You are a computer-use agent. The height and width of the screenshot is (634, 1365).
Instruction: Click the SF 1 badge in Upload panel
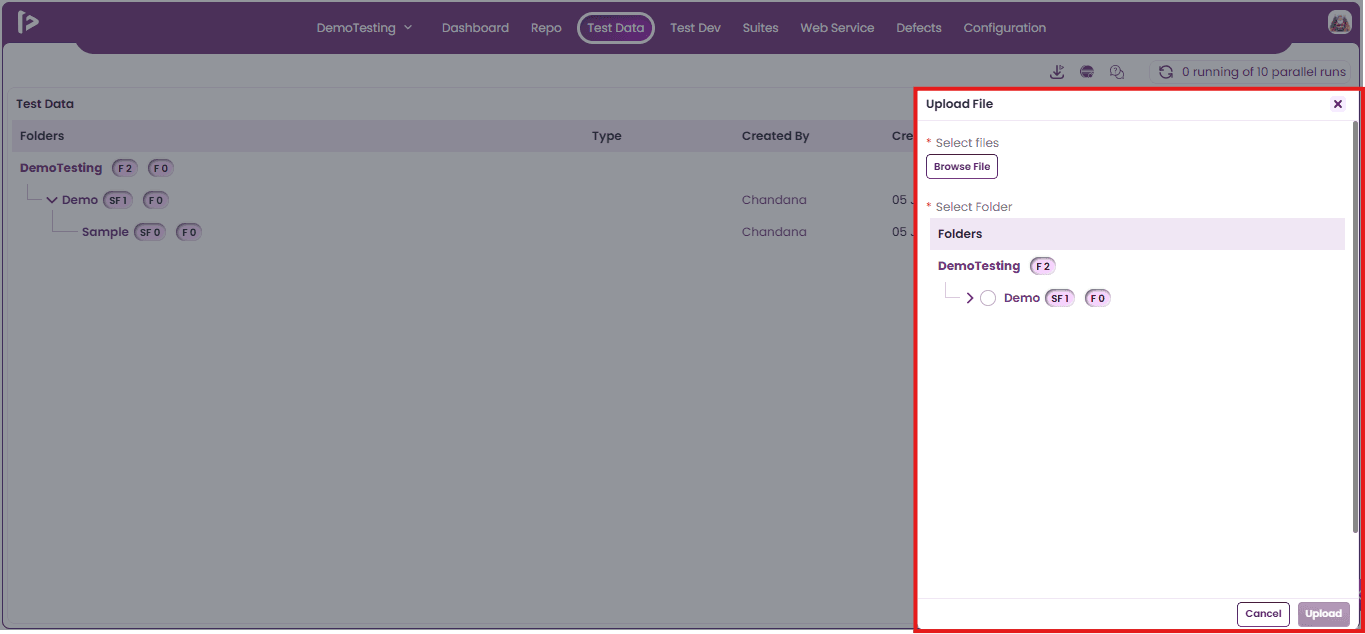1060,298
